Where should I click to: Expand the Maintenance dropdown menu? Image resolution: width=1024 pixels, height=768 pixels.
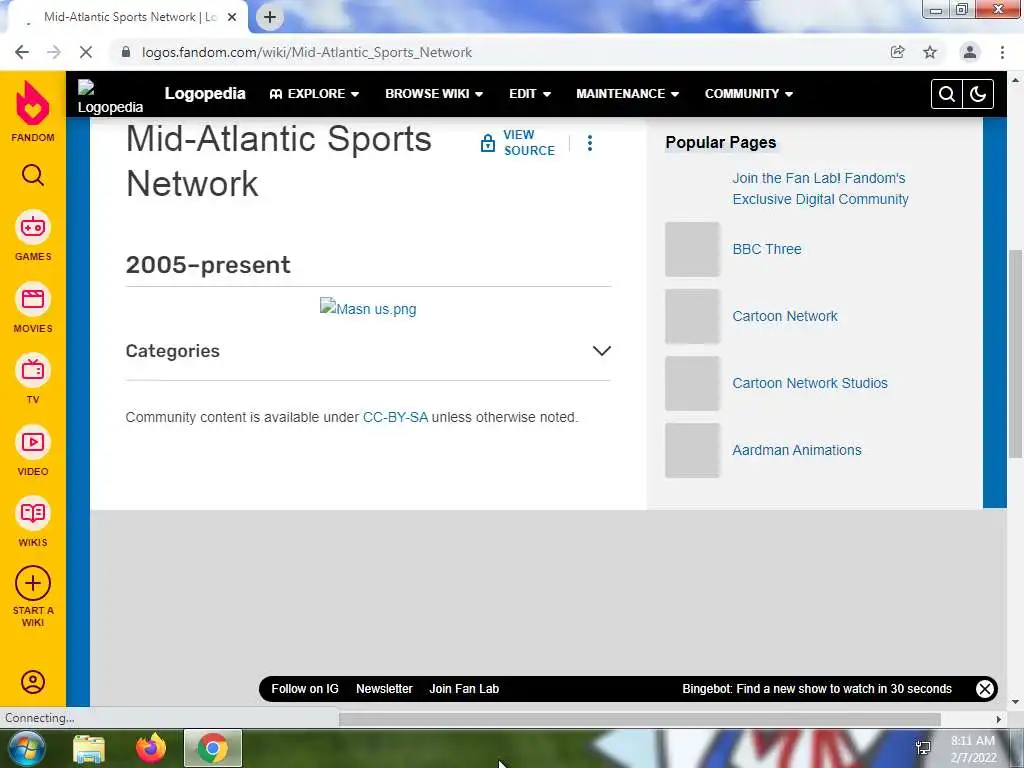click(627, 94)
